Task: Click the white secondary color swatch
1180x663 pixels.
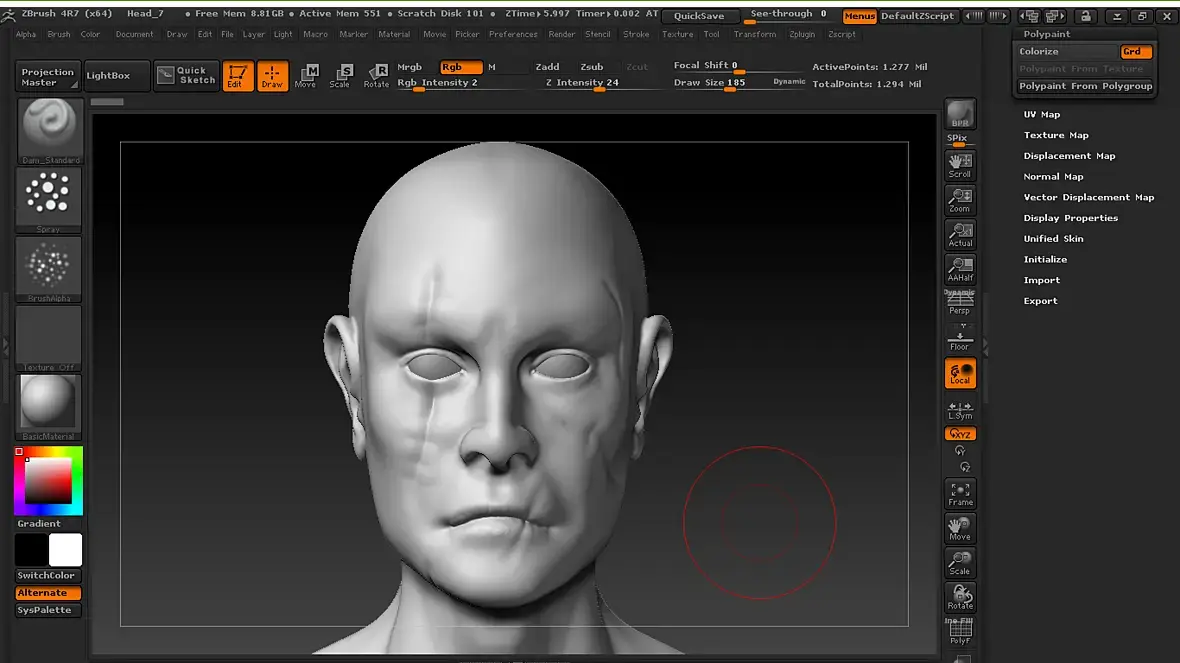Action: (66, 550)
